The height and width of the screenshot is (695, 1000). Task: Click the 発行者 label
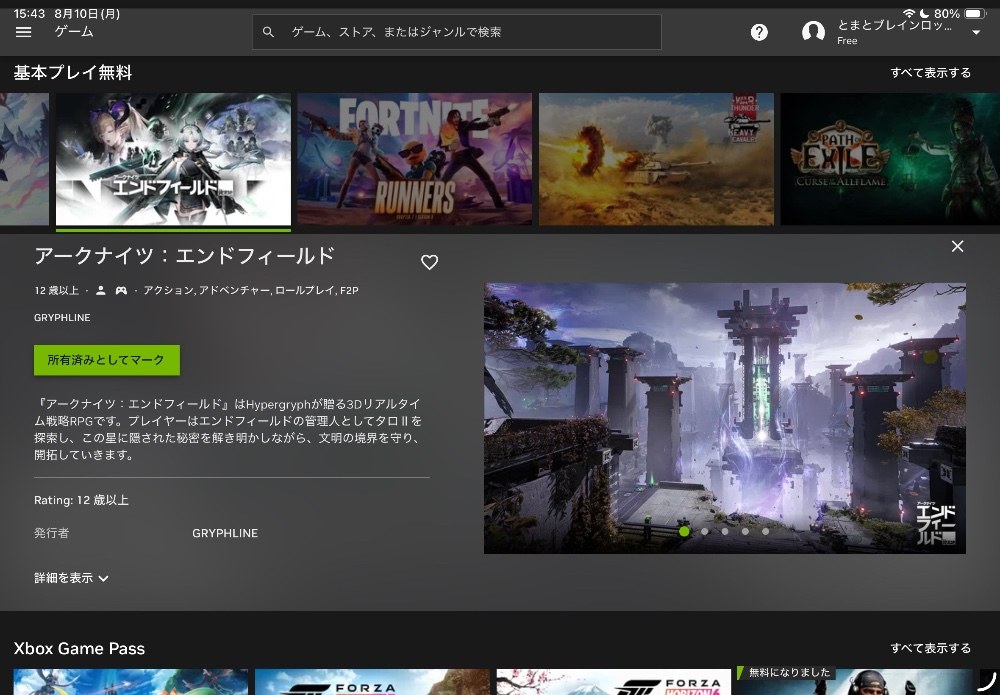click(52, 533)
